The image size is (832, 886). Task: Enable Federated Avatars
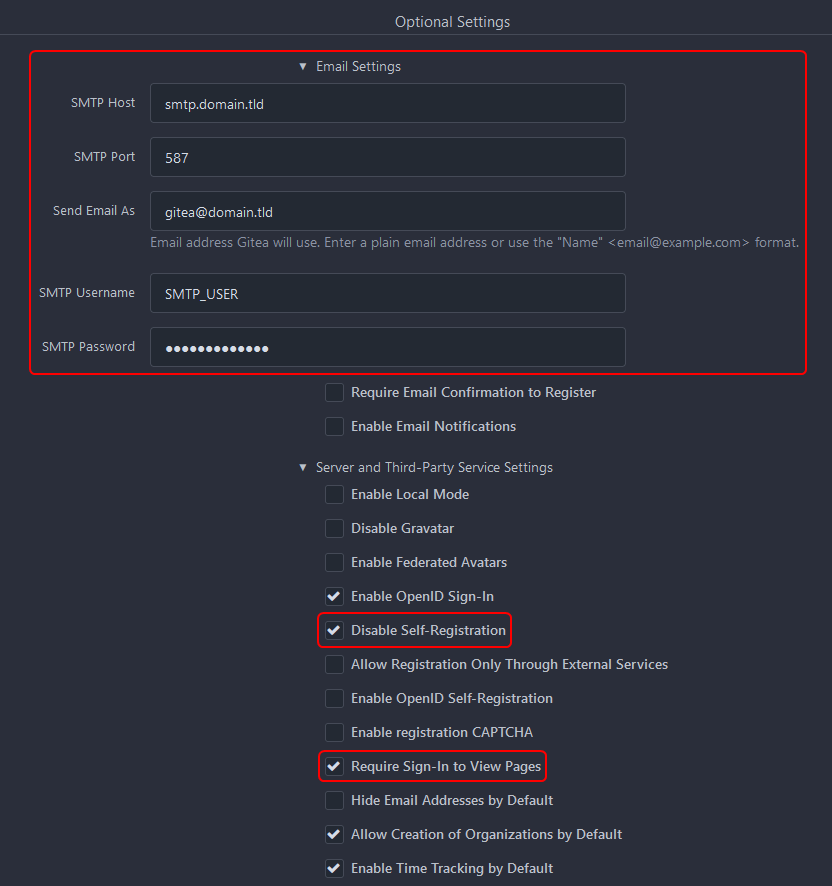coord(334,562)
